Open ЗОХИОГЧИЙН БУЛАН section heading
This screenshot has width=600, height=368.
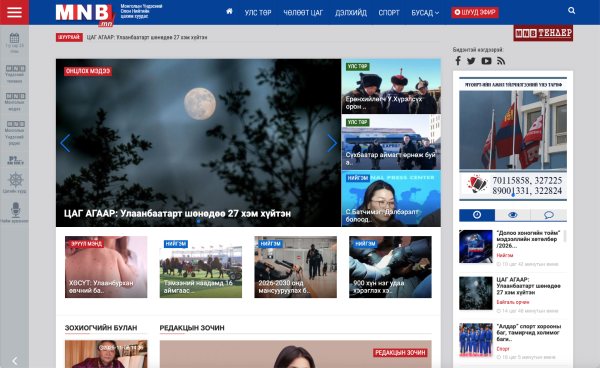101,328
